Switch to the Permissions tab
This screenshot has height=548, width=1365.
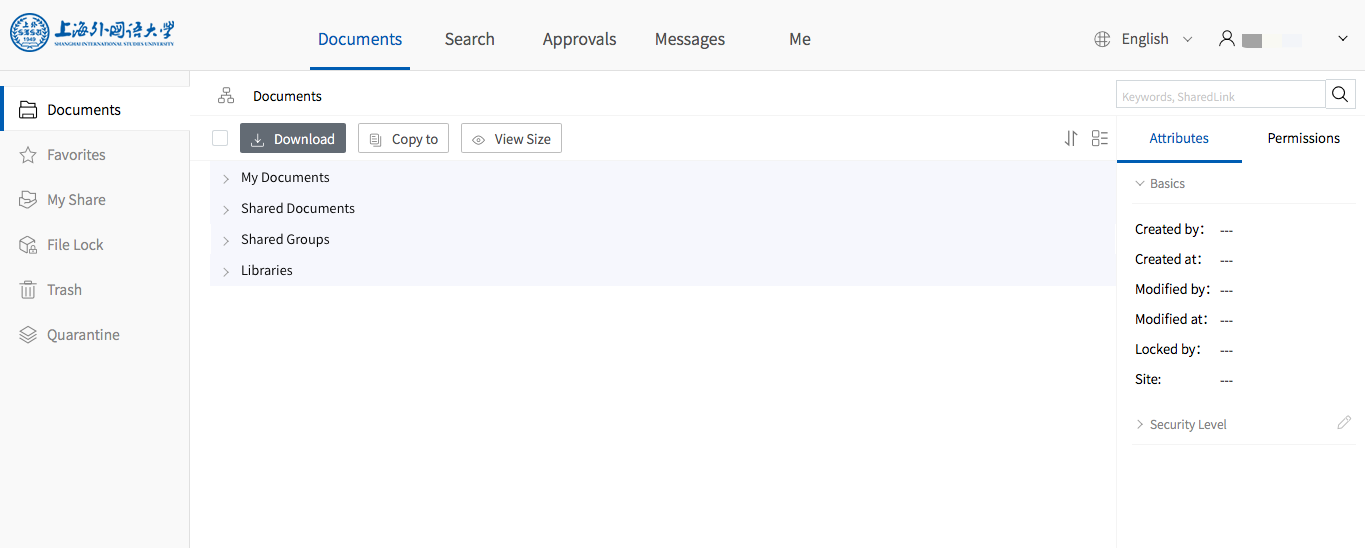pyautogui.click(x=1303, y=139)
